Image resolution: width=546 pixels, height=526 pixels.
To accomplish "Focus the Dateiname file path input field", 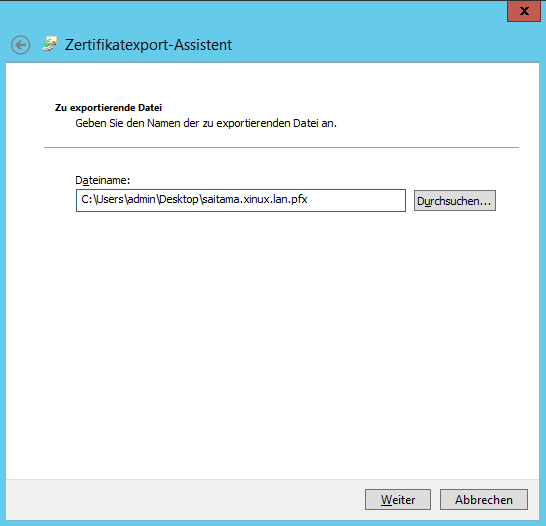I will (x=241, y=200).
